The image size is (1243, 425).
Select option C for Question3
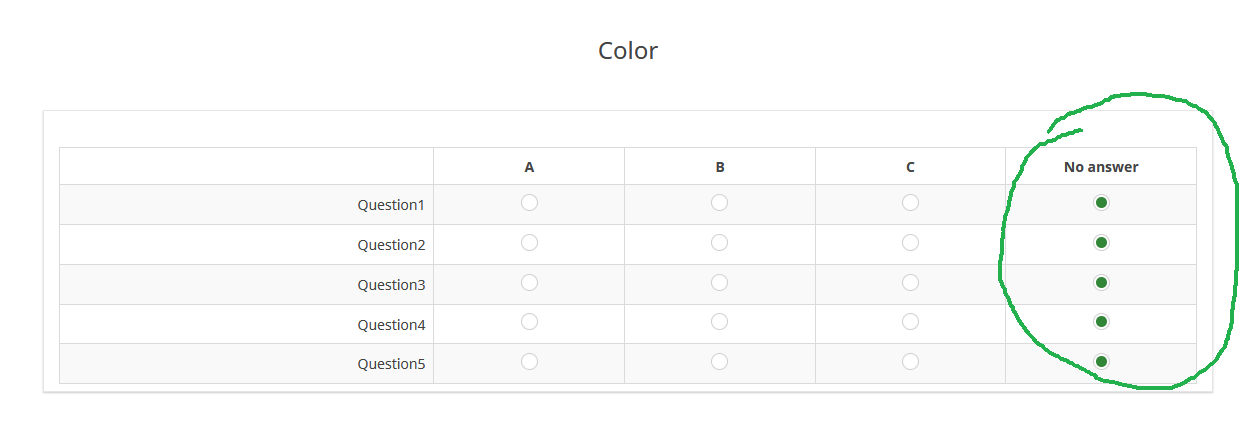[910, 283]
